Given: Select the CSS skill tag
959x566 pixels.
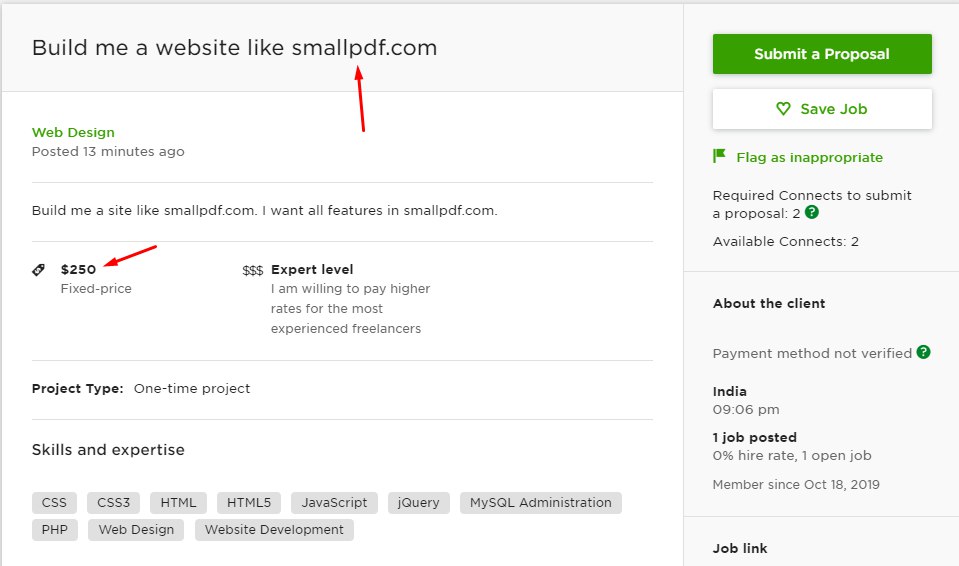Looking at the screenshot, I should point(54,502).
